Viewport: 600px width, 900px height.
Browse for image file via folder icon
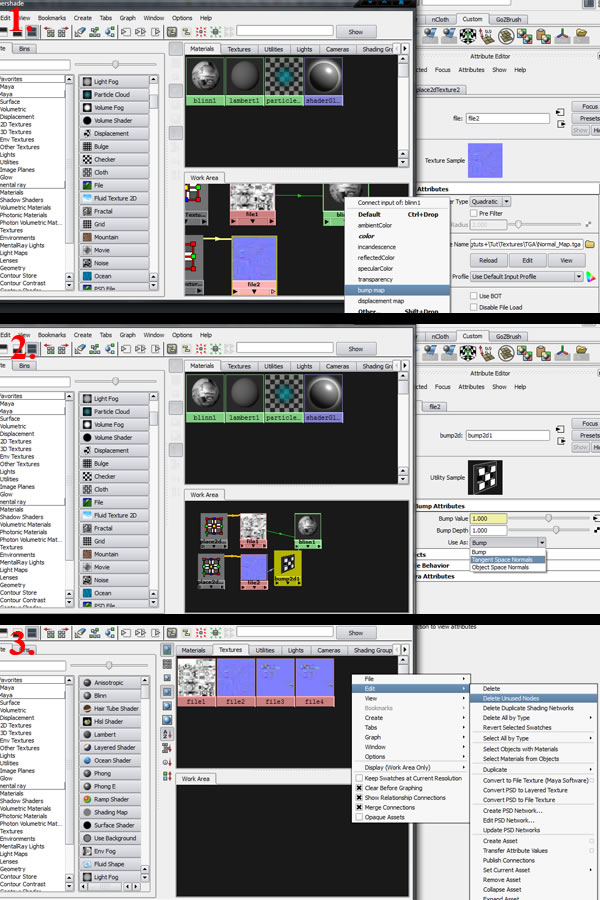[589, 244]
